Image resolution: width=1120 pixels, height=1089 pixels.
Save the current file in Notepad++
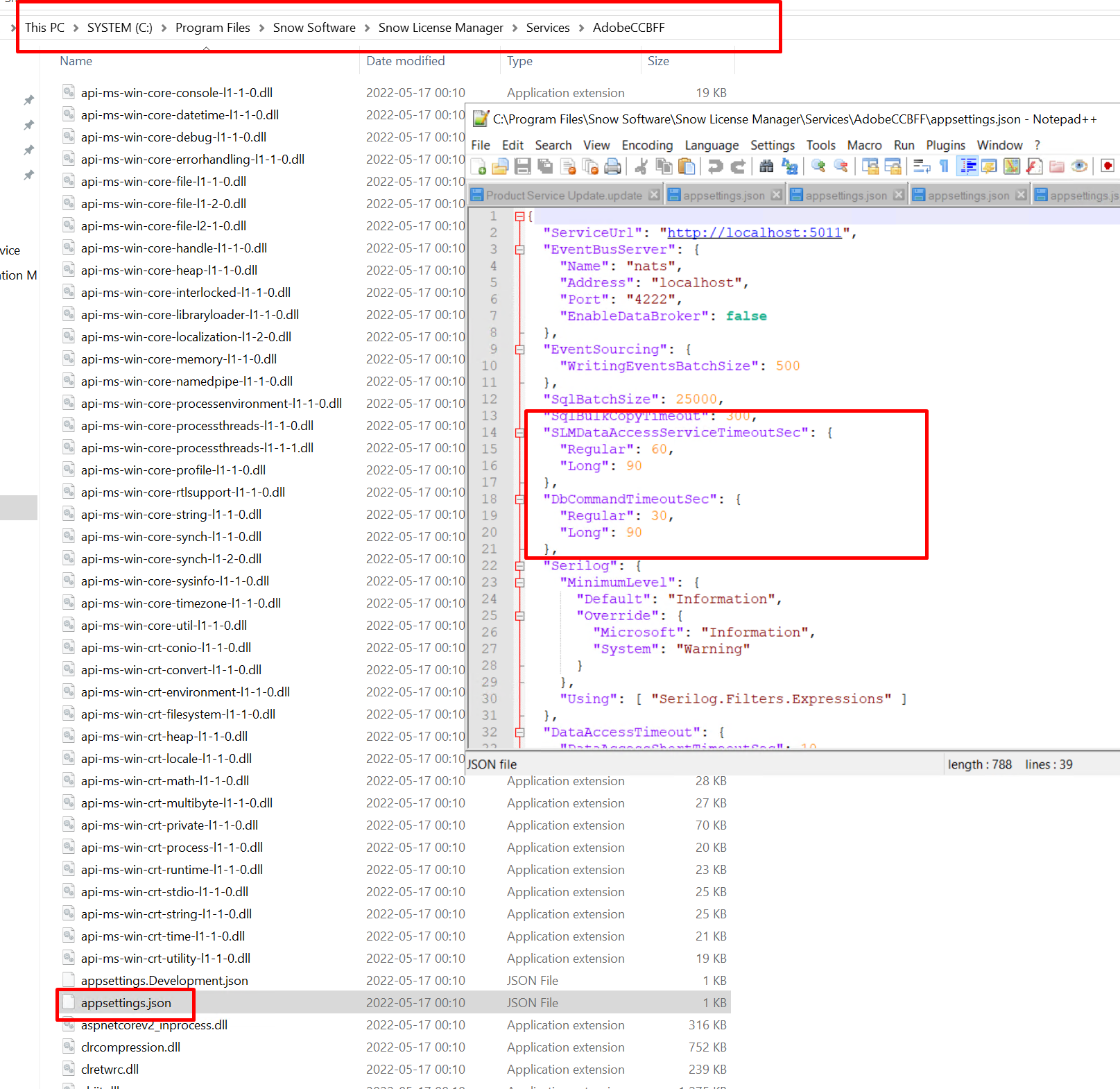pyautogui.click(x=523, y=166)
